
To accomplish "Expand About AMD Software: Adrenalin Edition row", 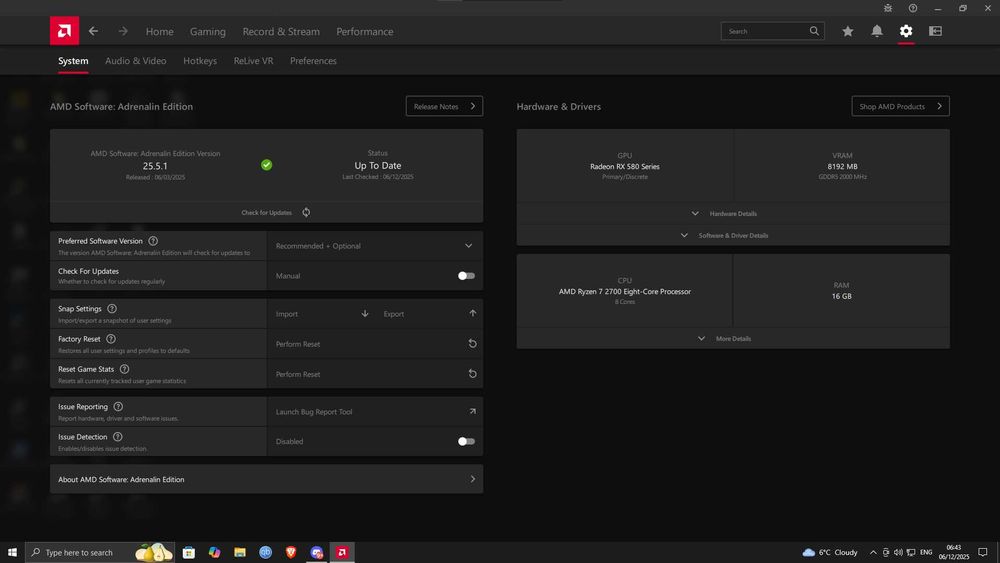I will tap(267, 479).
